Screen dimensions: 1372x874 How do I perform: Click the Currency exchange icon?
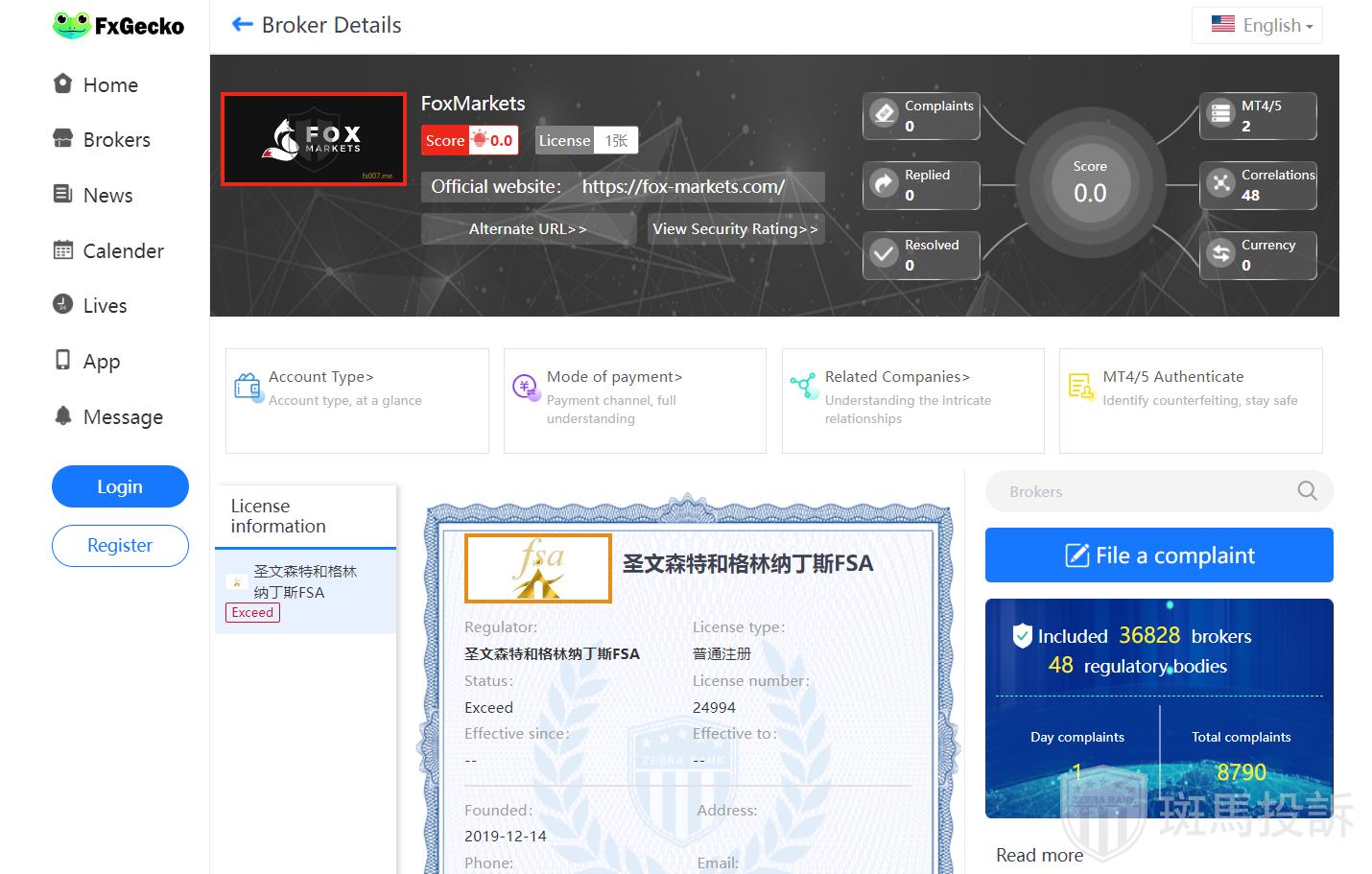coord(1220,254)
